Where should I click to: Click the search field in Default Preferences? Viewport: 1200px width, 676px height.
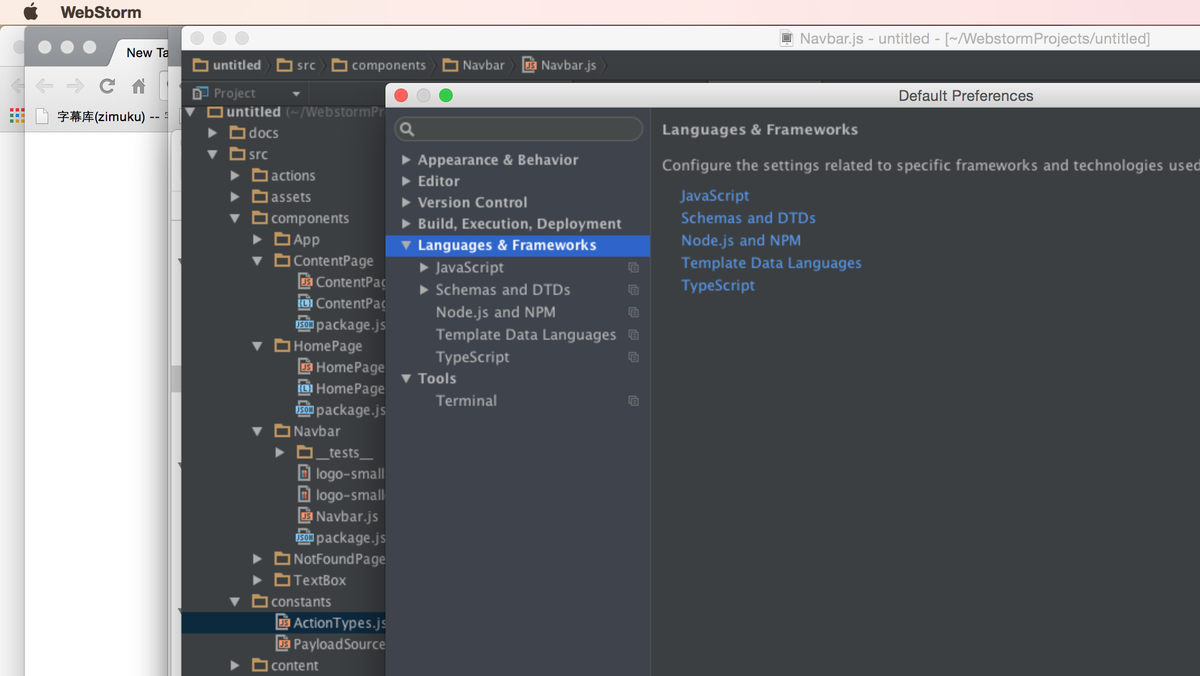[x=518, y=129]
